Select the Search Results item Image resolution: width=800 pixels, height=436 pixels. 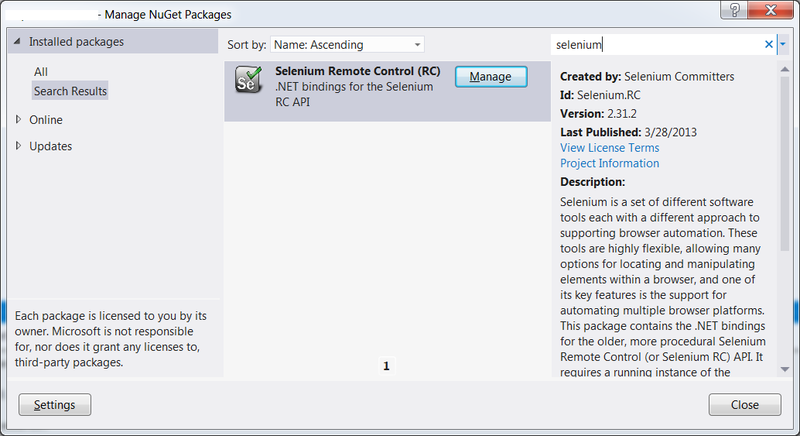[70, 91]
